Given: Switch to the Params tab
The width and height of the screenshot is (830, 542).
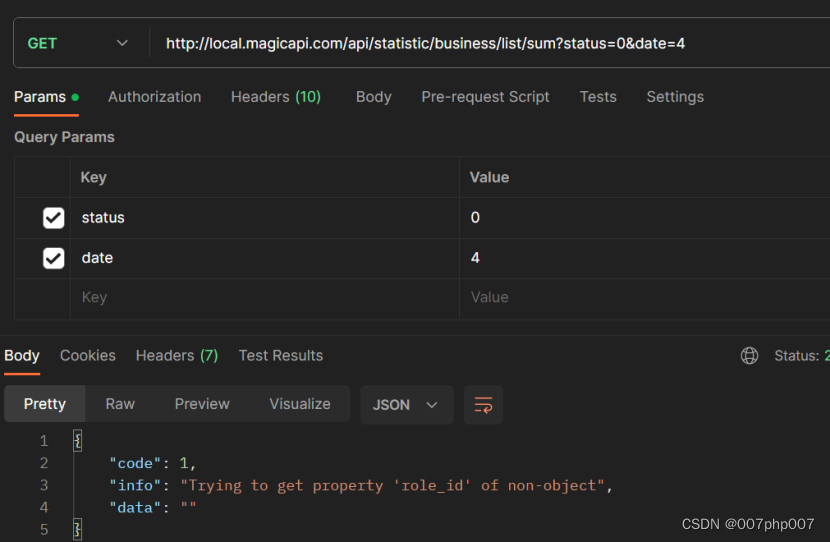Looking at the screenshot, I should (46, 97).
